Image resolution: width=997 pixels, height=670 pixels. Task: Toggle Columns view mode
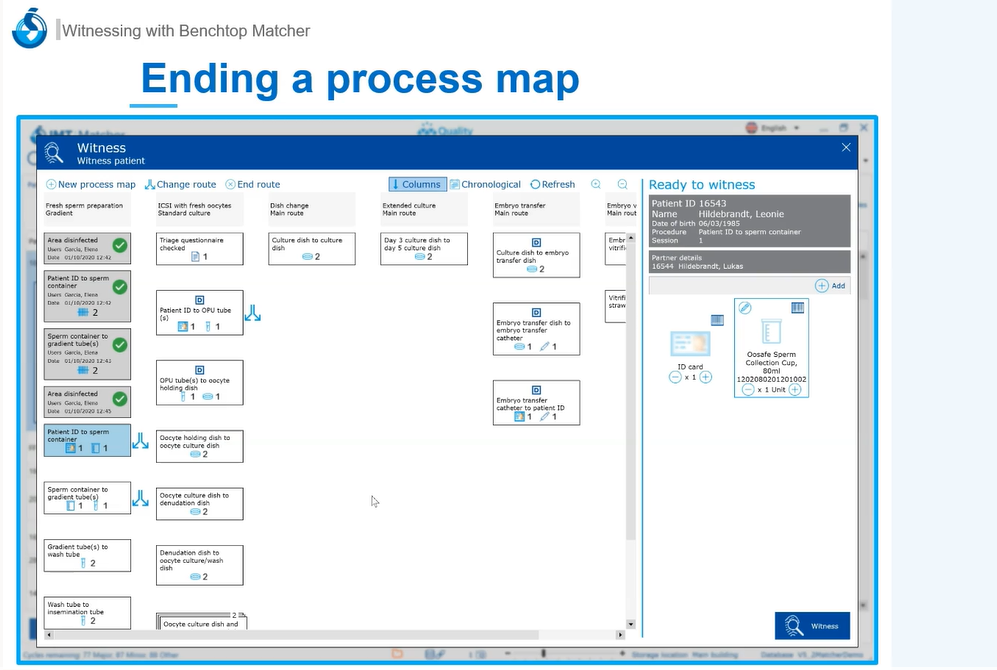(417, 184)
